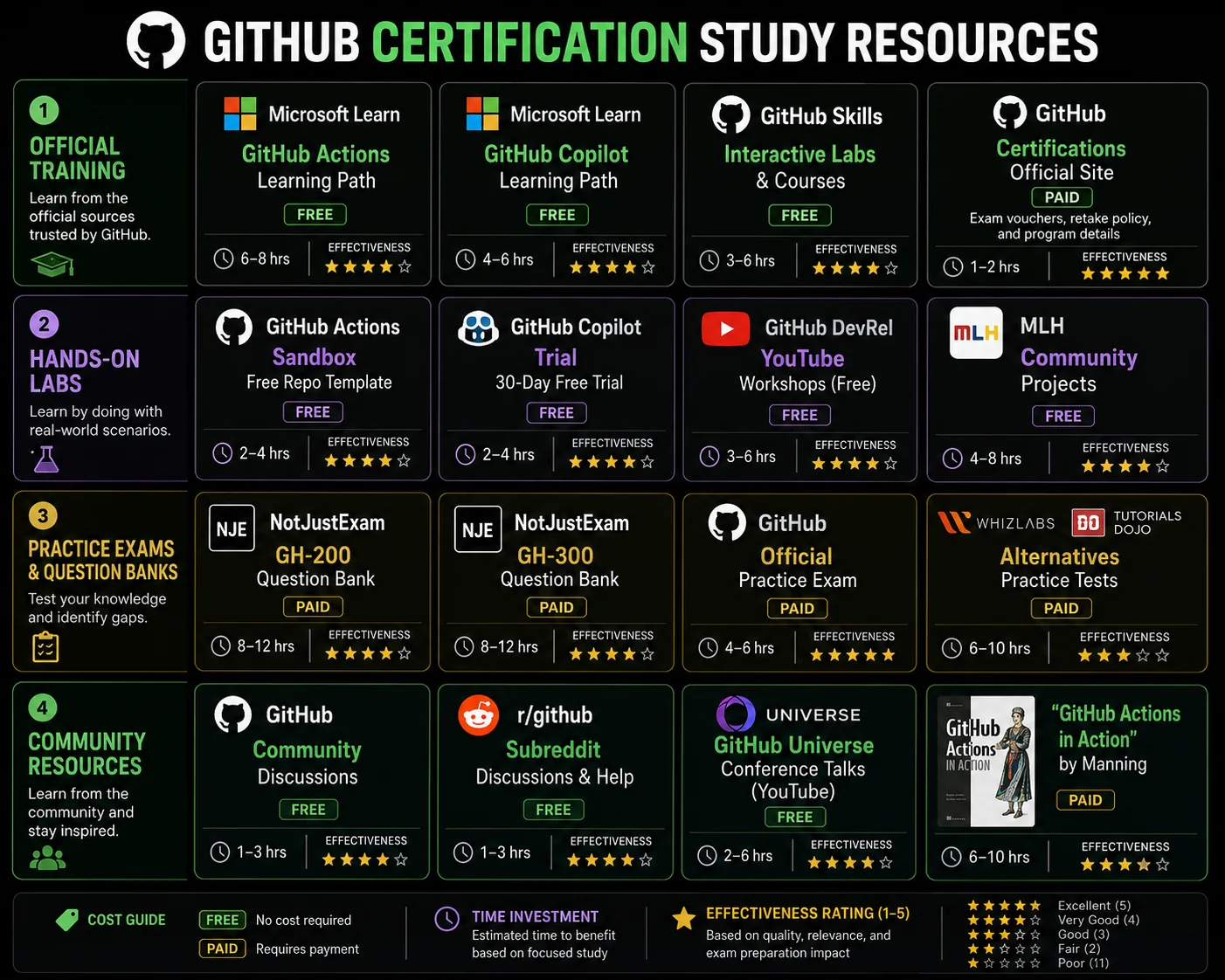Click the PAID badge in the Cost Guide legend

coord(222,949)
